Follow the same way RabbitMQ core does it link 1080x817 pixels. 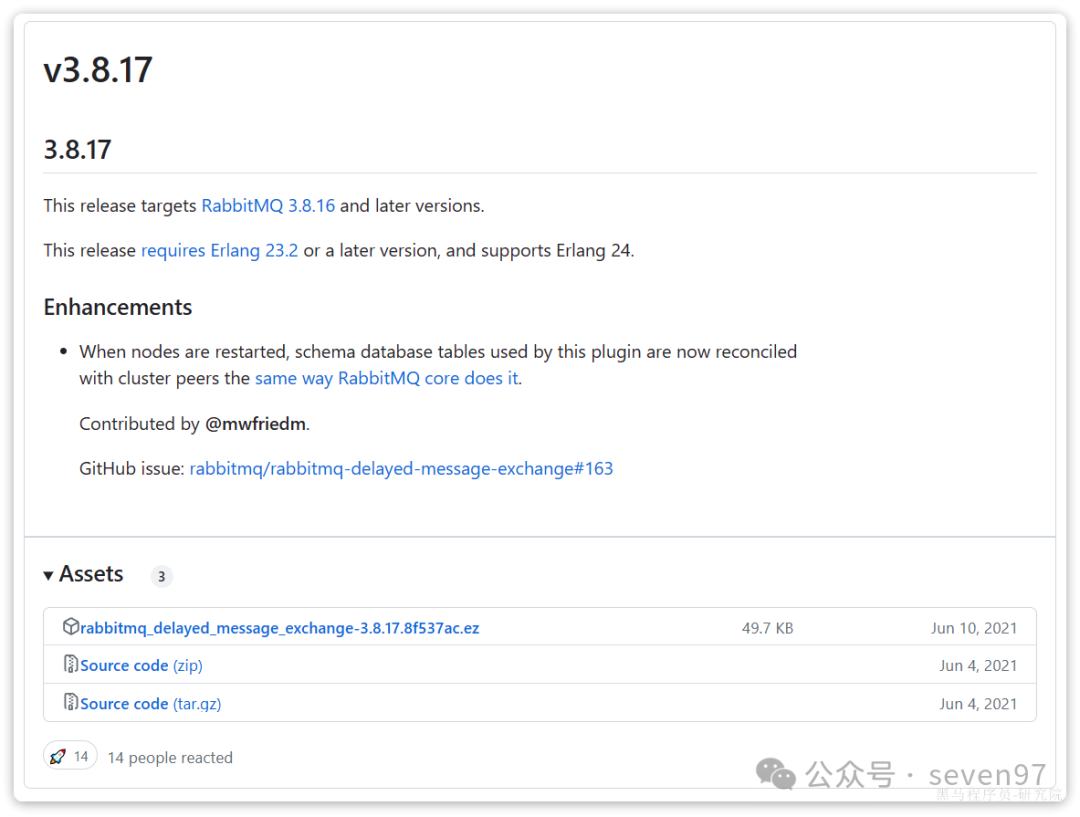point(386,378)
